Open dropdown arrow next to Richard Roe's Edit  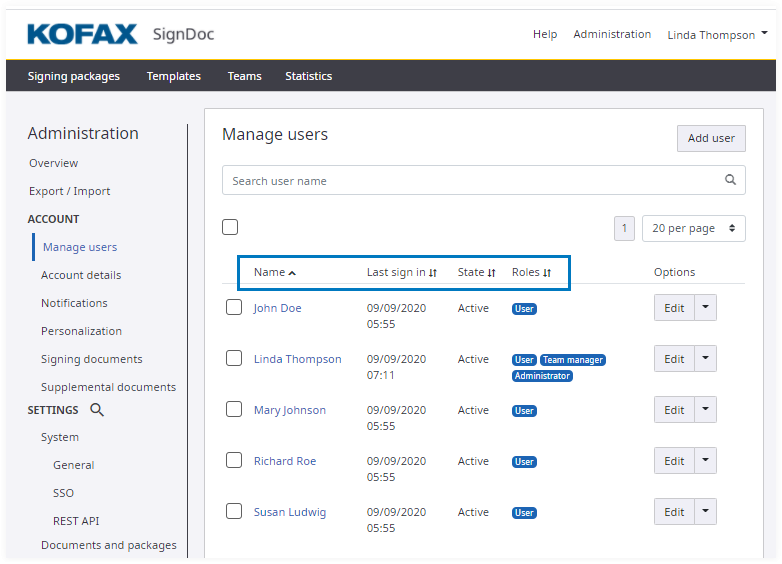(x=706, y=460)
